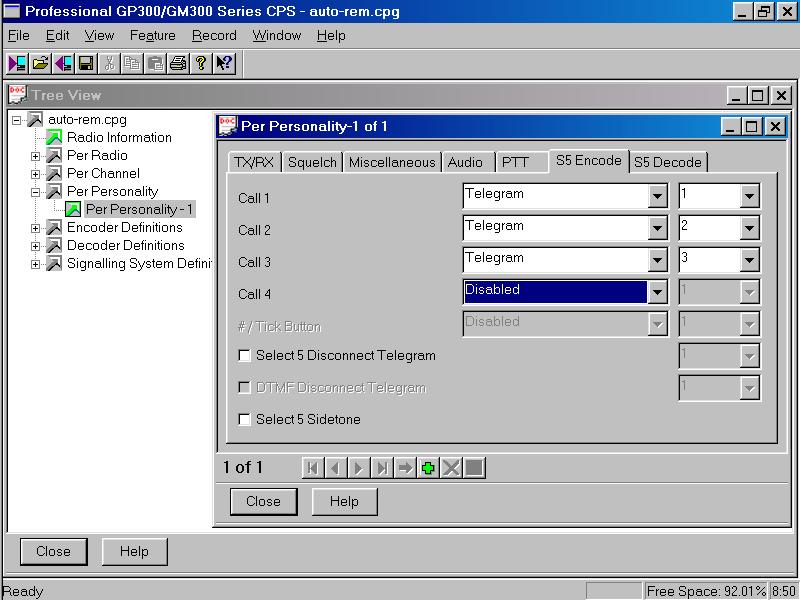Open the Edit menu
This screenshot has height=600, width=800.
click(x=57, y=36)
